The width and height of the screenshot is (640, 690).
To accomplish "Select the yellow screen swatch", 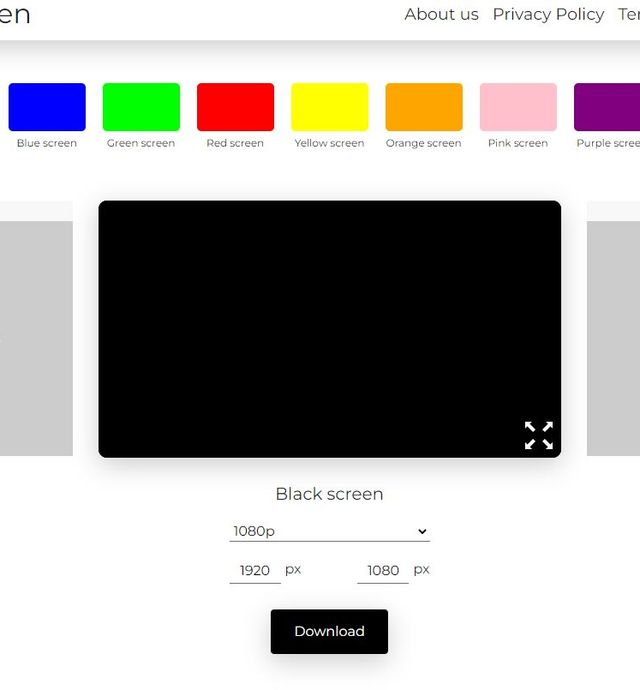I will pos(329,107).
